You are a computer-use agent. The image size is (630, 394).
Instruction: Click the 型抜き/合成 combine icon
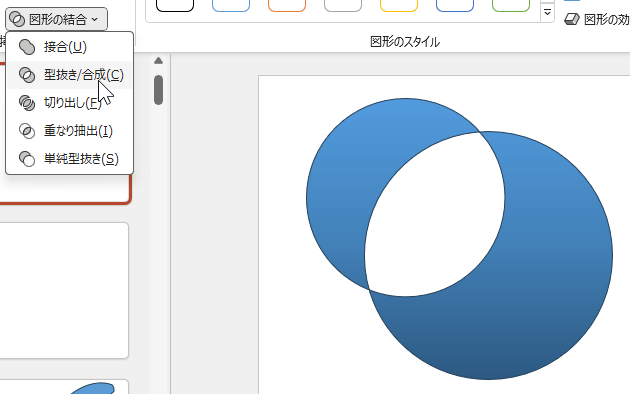coord(27,75)
